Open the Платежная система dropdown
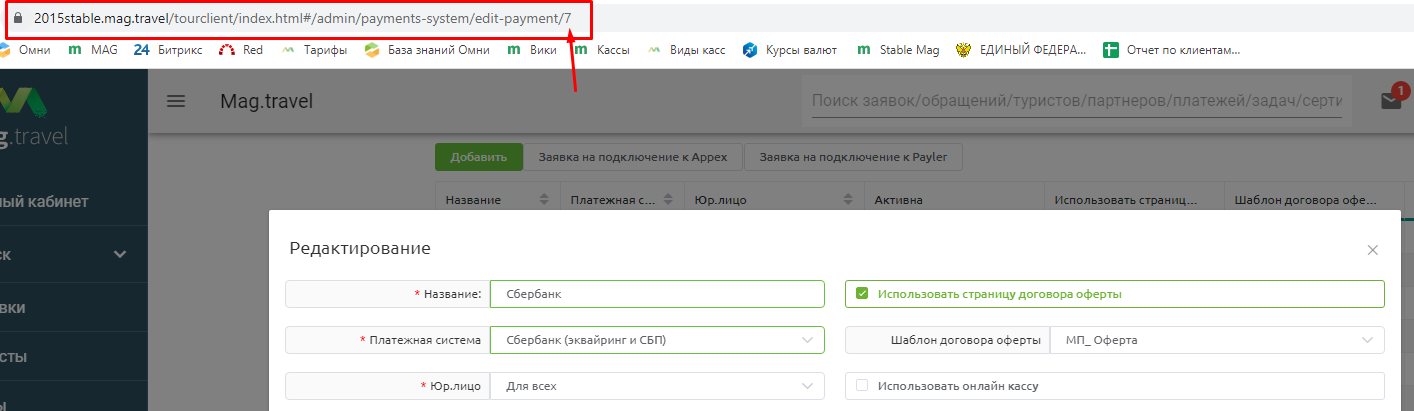The image size is (1414, 411). [x=657, y=340]
